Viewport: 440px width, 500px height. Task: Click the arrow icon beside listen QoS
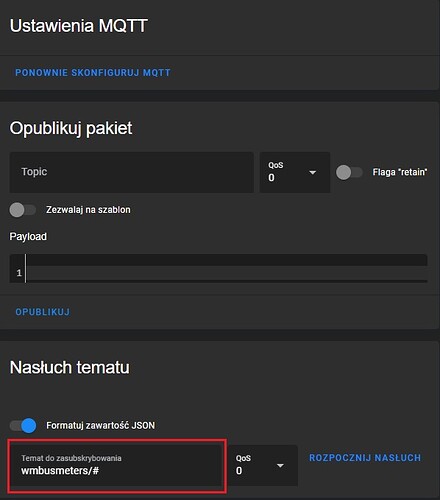pos(280,465)
